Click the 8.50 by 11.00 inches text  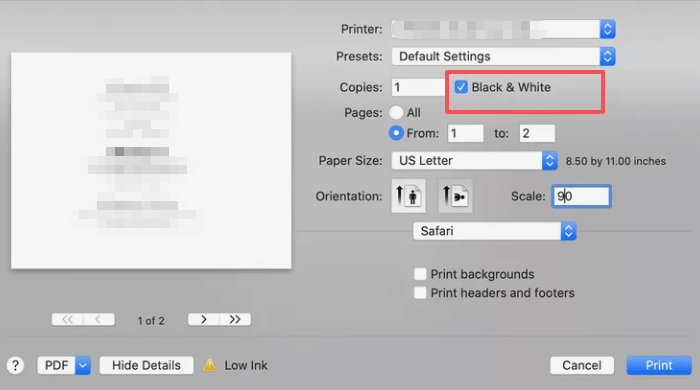pyautogui.click(x=616, y=161)
